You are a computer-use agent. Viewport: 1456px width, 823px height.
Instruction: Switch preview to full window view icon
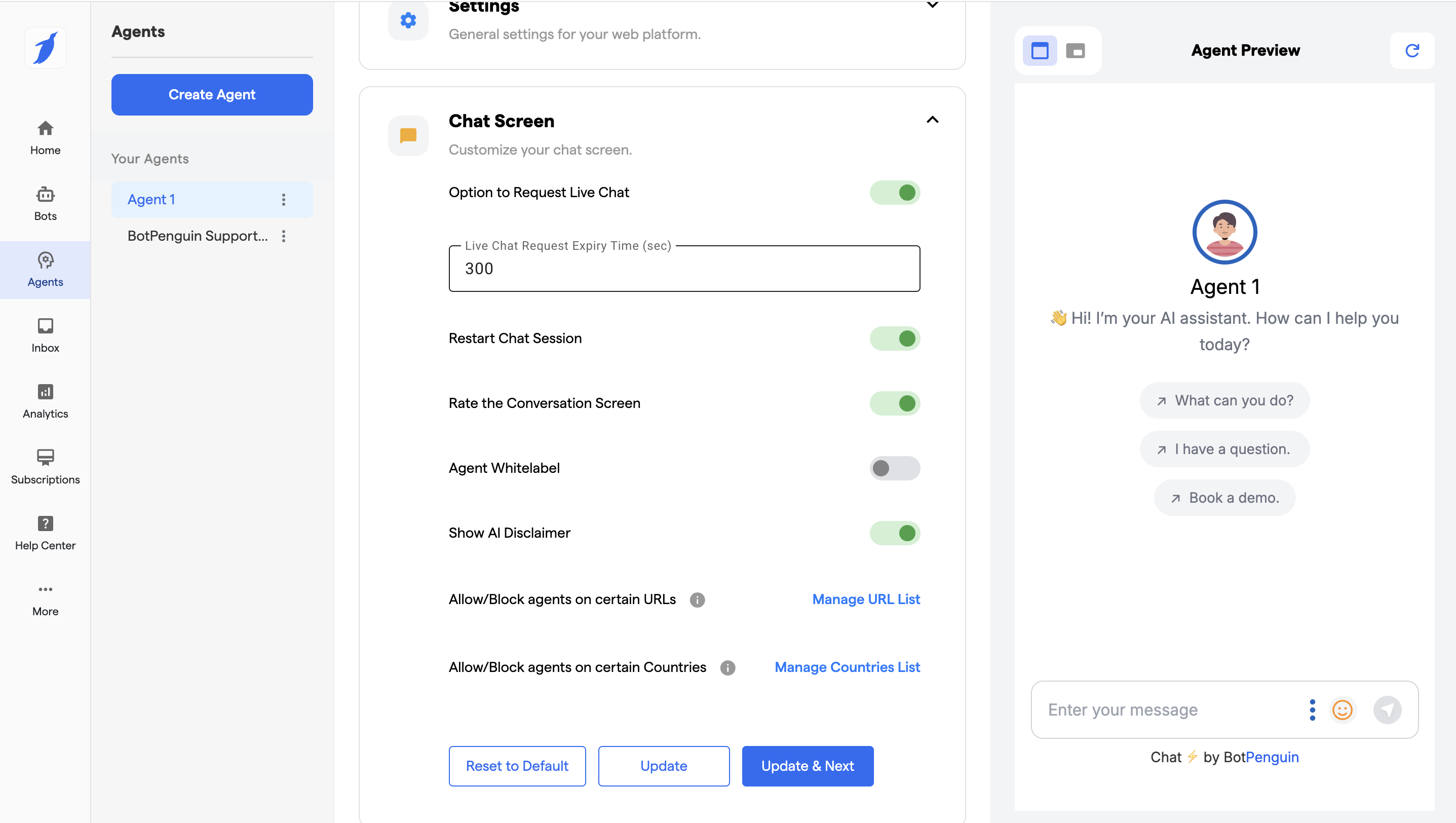point(1040,51)
